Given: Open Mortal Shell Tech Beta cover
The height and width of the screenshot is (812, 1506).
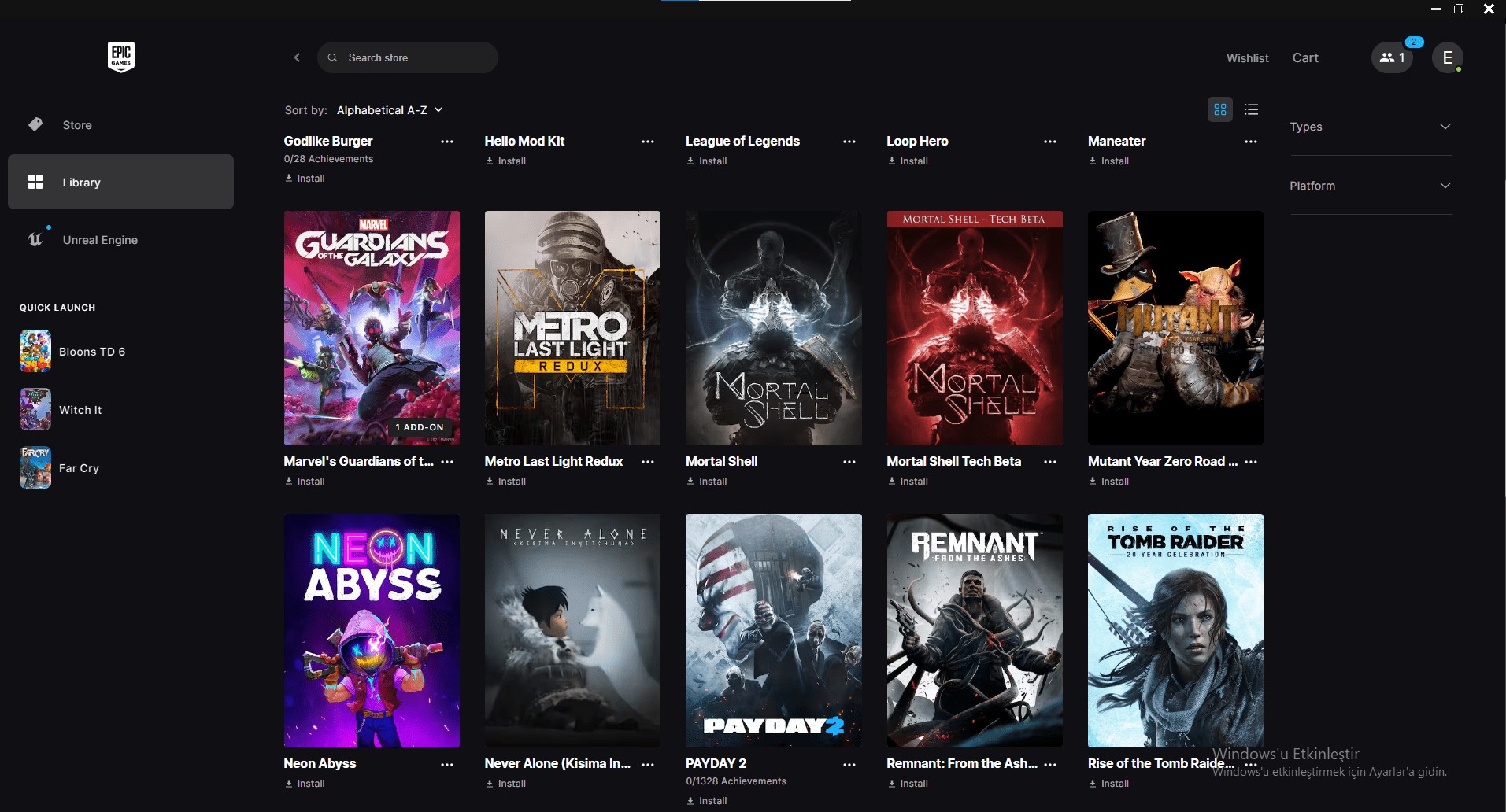Looking at the screenshot, I should click(x=975, y=327).
